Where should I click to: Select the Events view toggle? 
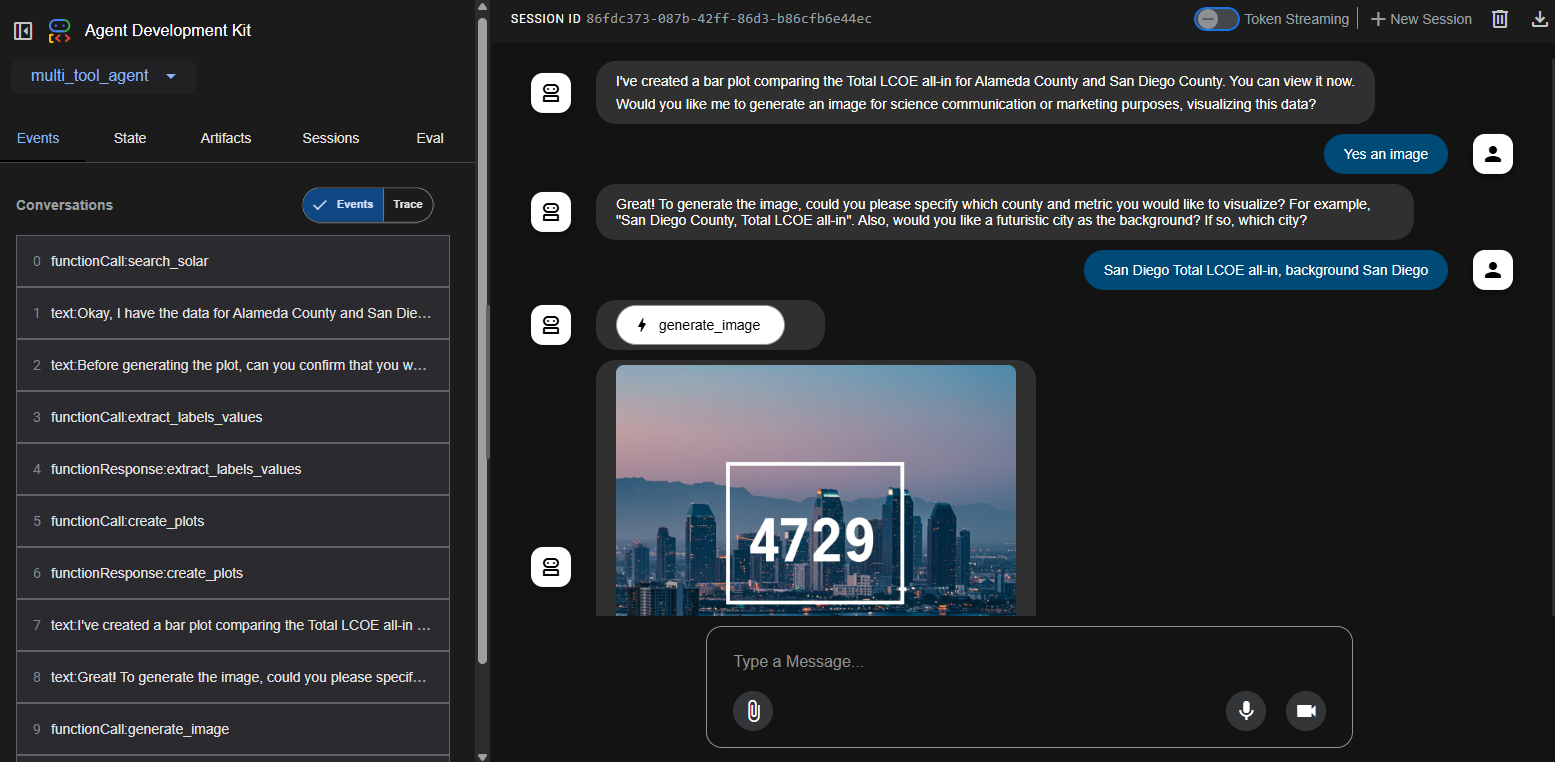(x=343, y=205)
